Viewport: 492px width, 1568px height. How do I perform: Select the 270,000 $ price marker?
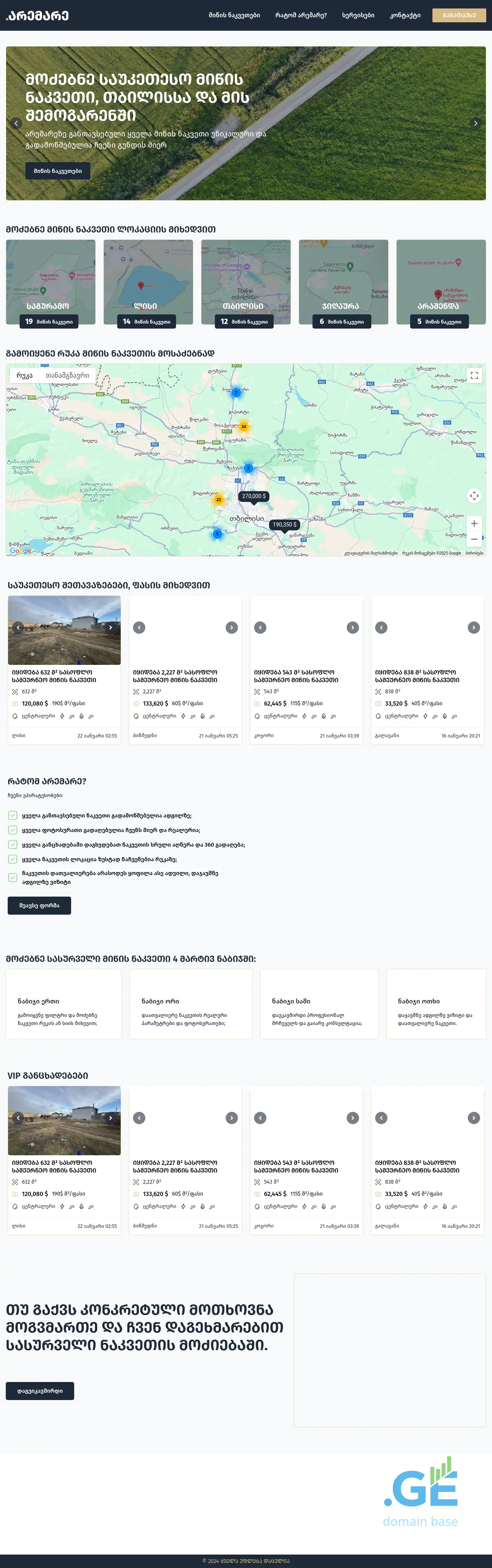point(253,496)
